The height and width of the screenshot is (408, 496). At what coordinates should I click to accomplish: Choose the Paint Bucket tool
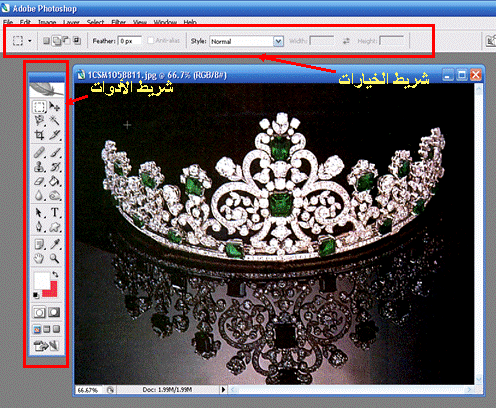[x=54, y=181]
